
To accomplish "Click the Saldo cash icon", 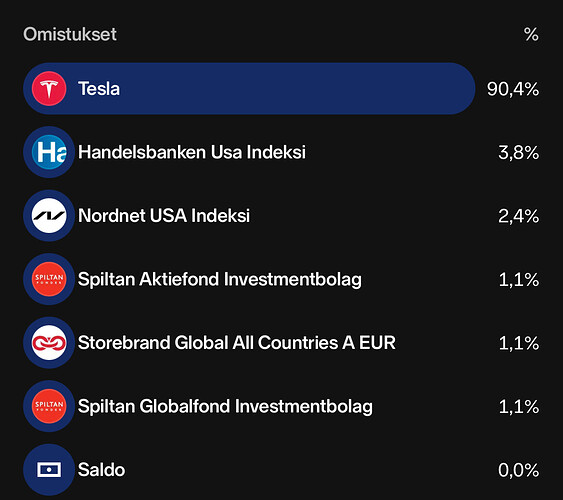I will (49, 470).
